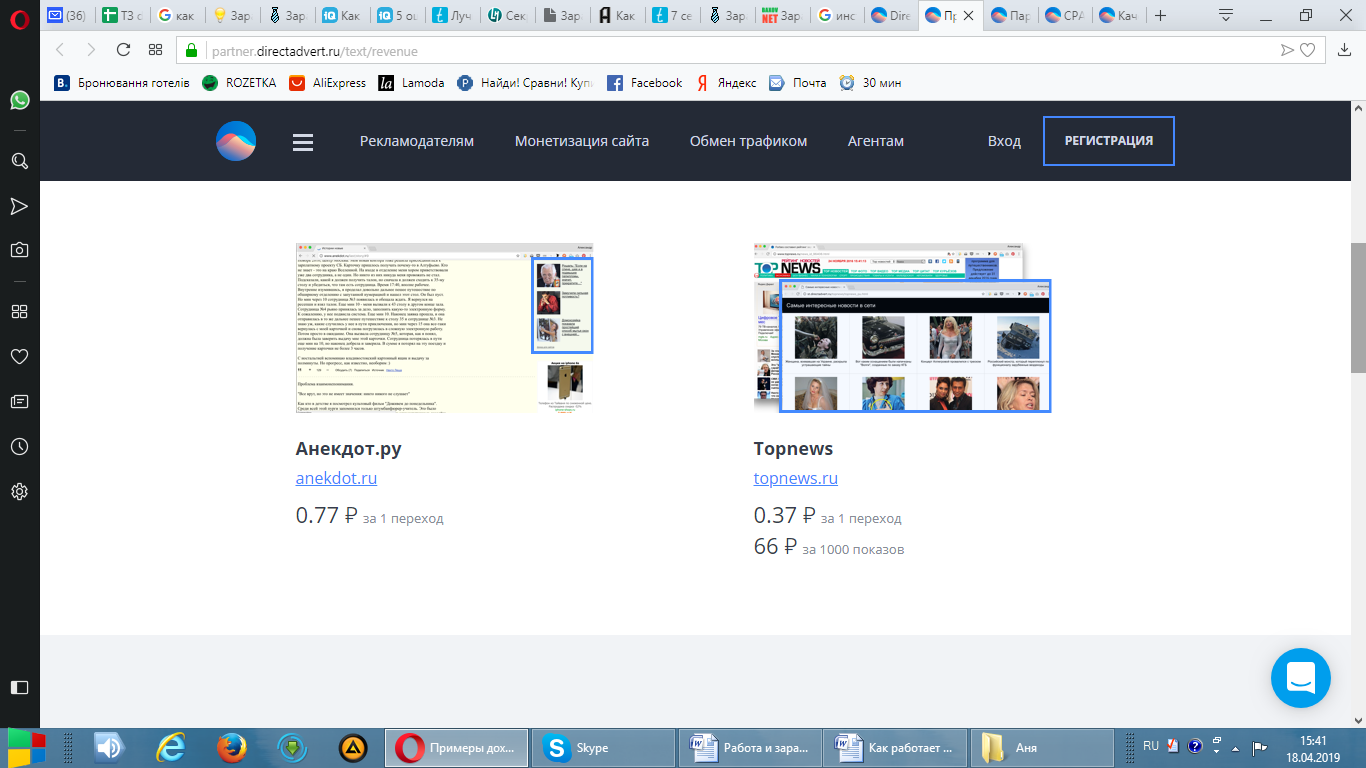The width and height of the screenshot is (1366, 768).
Task: Open the Почта bookmark
Action: 797,83
